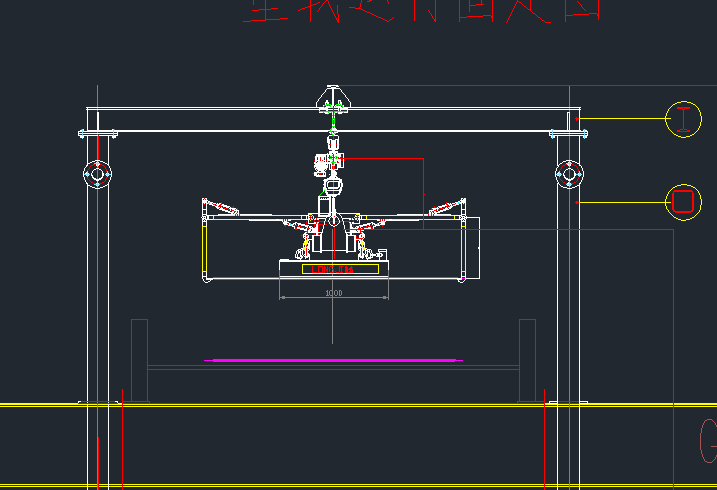This screenshot has width=717, height=490.
Task: Select the circular flange on the right column
Action: point(569,174)
